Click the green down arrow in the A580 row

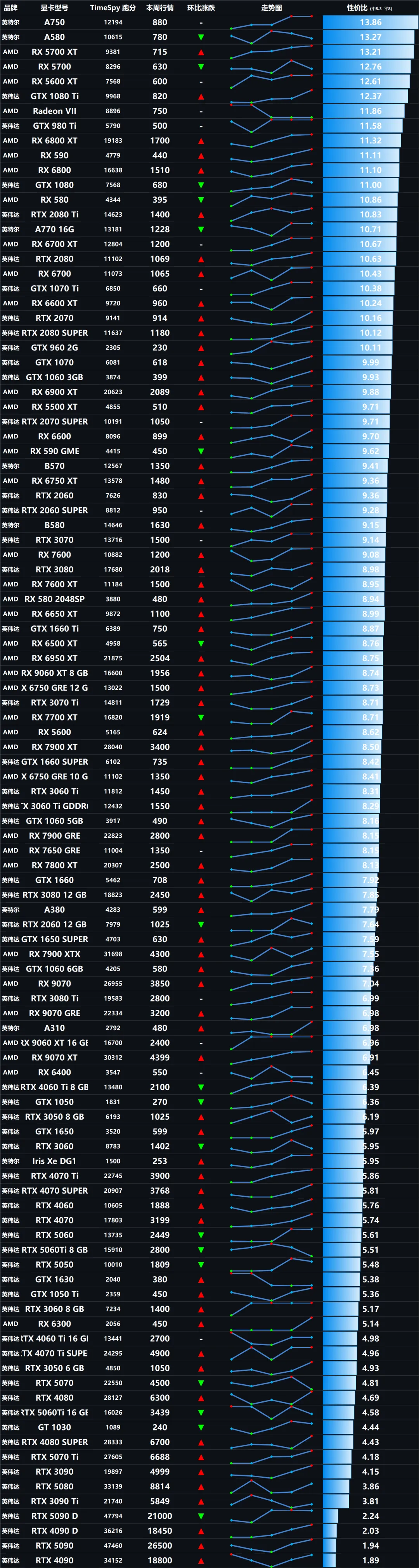pyautogui.click(x=201, y=37)
